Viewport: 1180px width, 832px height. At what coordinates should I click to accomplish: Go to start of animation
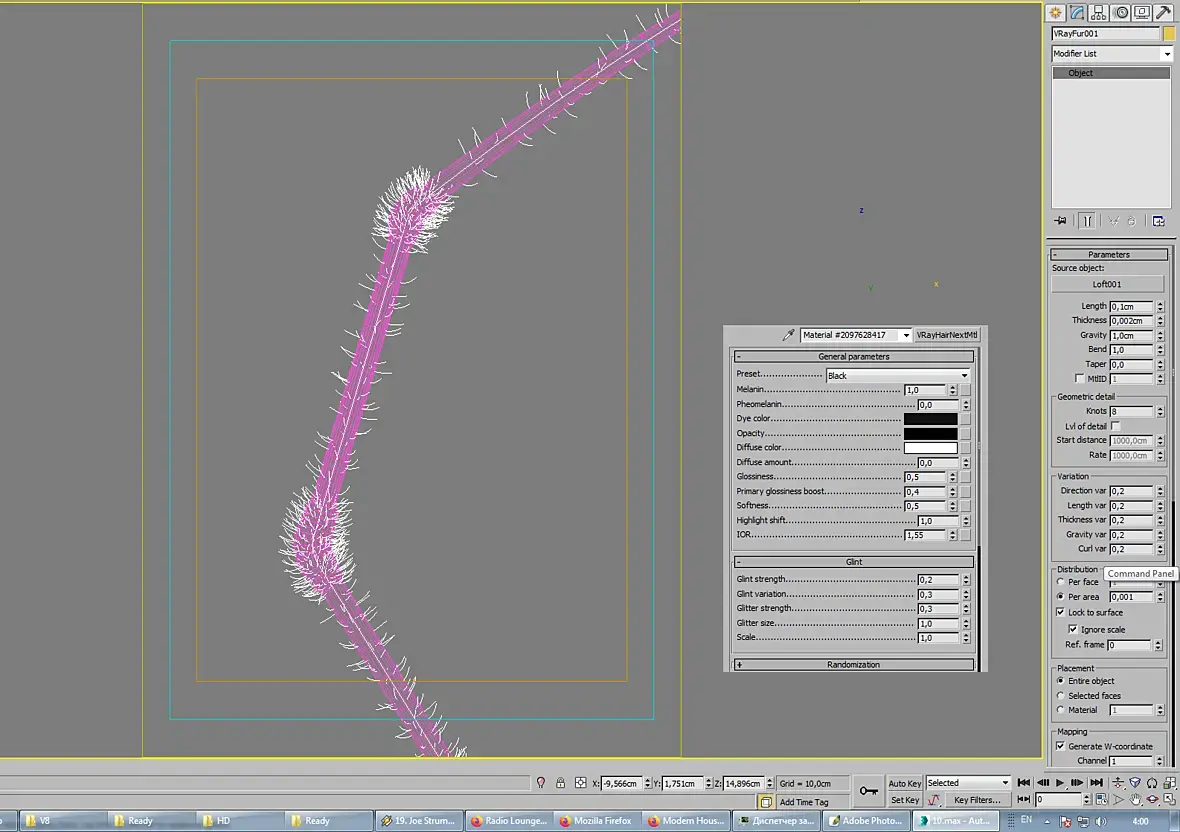pos(1023,783)
